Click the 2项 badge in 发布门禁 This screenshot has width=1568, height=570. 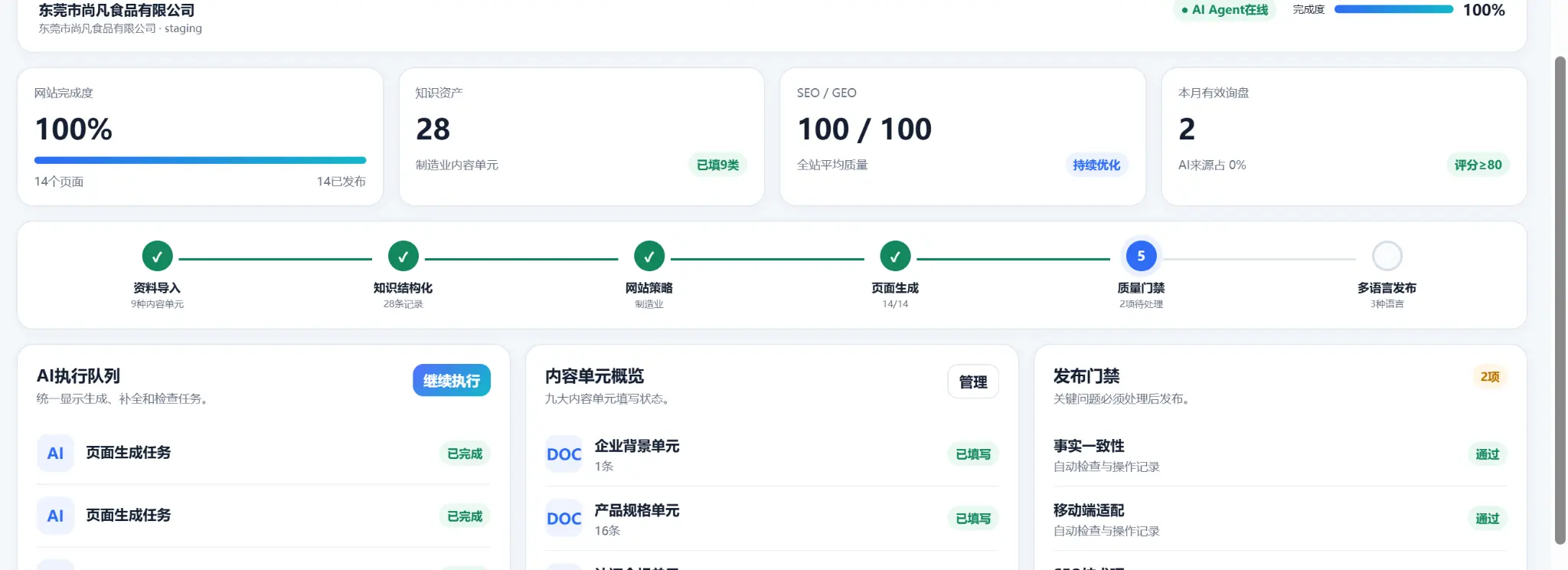tap(1490, 377)
